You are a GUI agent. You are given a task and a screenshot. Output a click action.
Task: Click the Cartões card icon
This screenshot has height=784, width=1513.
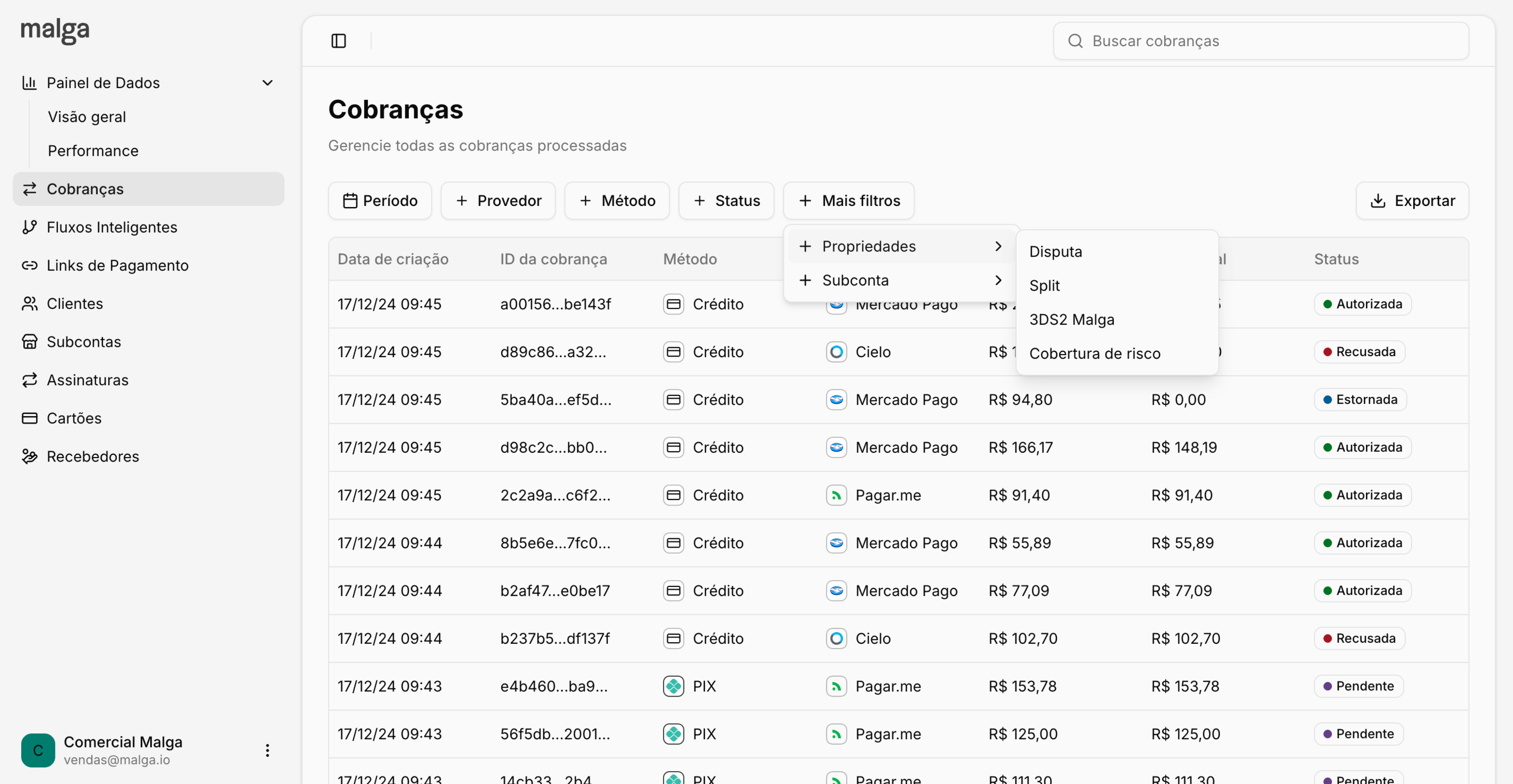coord(29,418)
